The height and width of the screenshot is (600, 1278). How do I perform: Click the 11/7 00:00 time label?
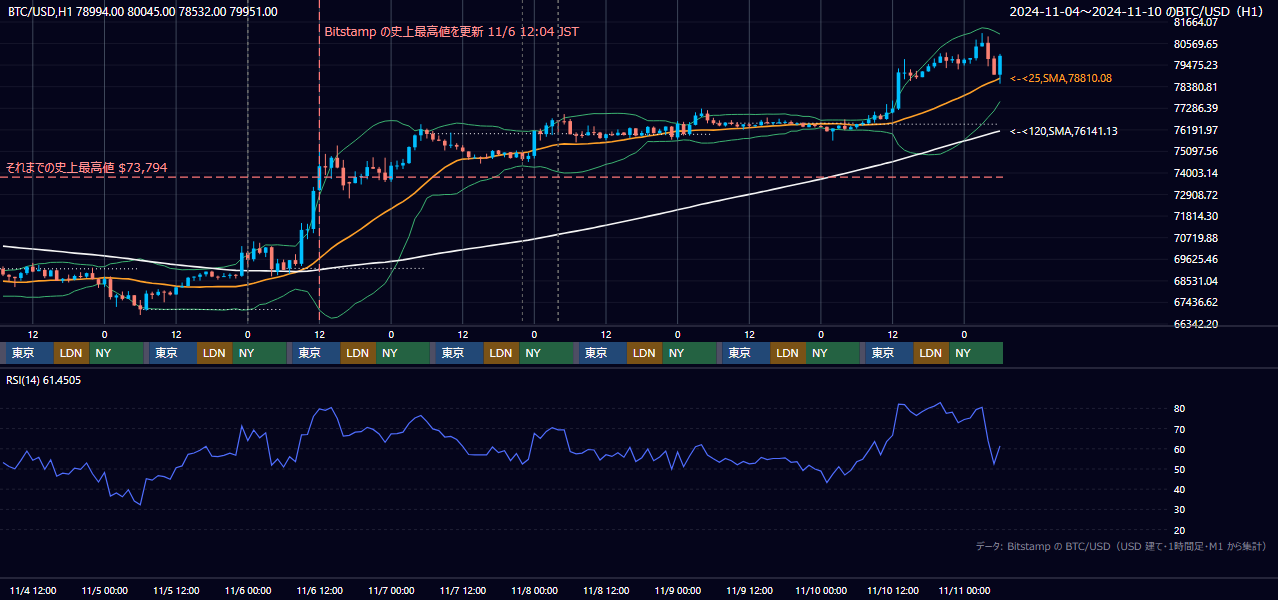click(391, 590)
